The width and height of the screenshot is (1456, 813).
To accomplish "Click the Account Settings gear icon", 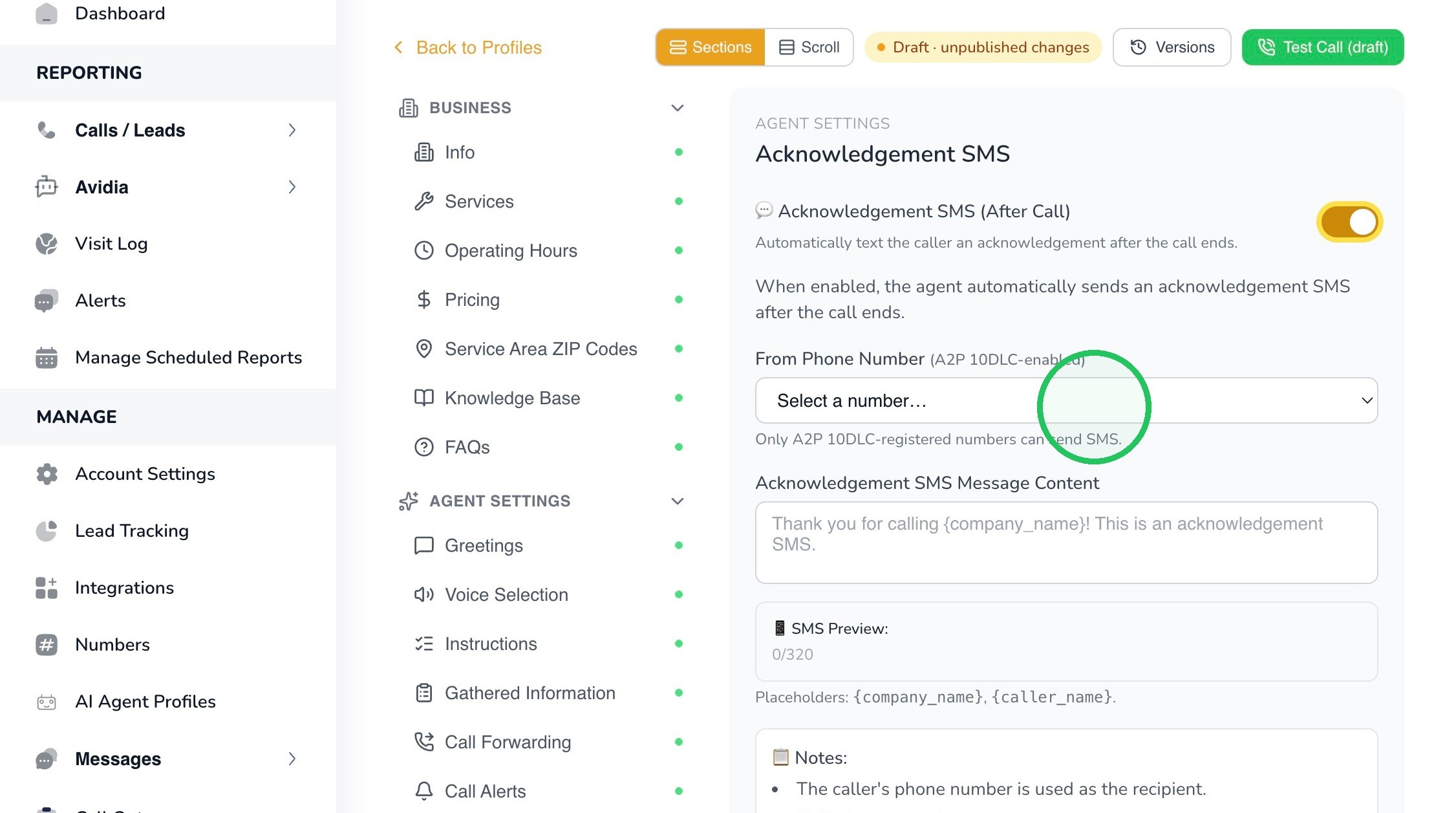I will [x=47, y=474].
